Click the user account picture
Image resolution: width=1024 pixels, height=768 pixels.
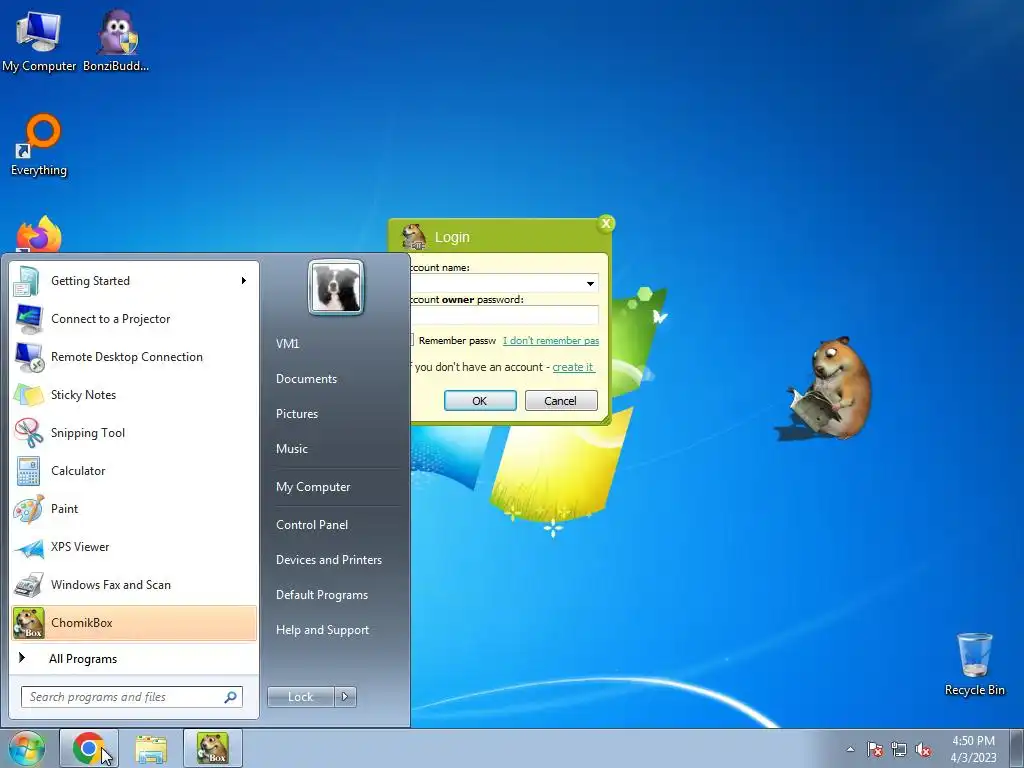(x=336, y=287)
